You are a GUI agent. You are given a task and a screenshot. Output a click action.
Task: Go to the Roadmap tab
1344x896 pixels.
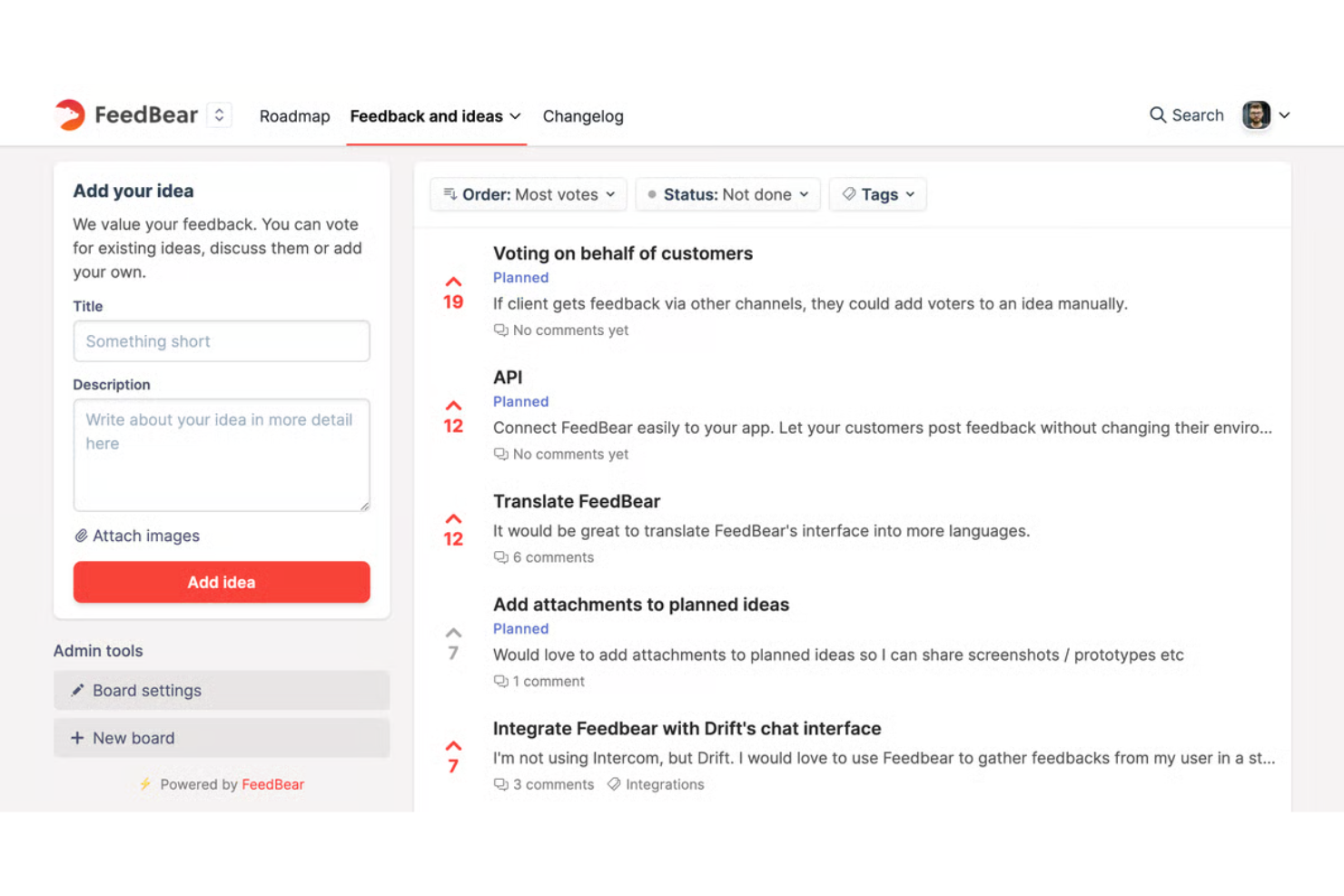pyautogui.click(x=295, y=116)
